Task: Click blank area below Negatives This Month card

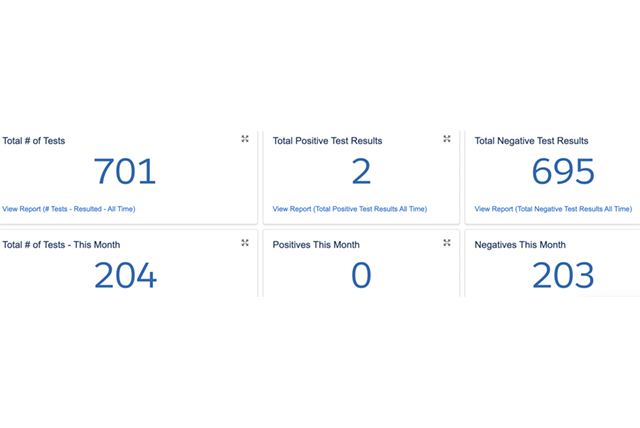Action: [x=550, y=360]
